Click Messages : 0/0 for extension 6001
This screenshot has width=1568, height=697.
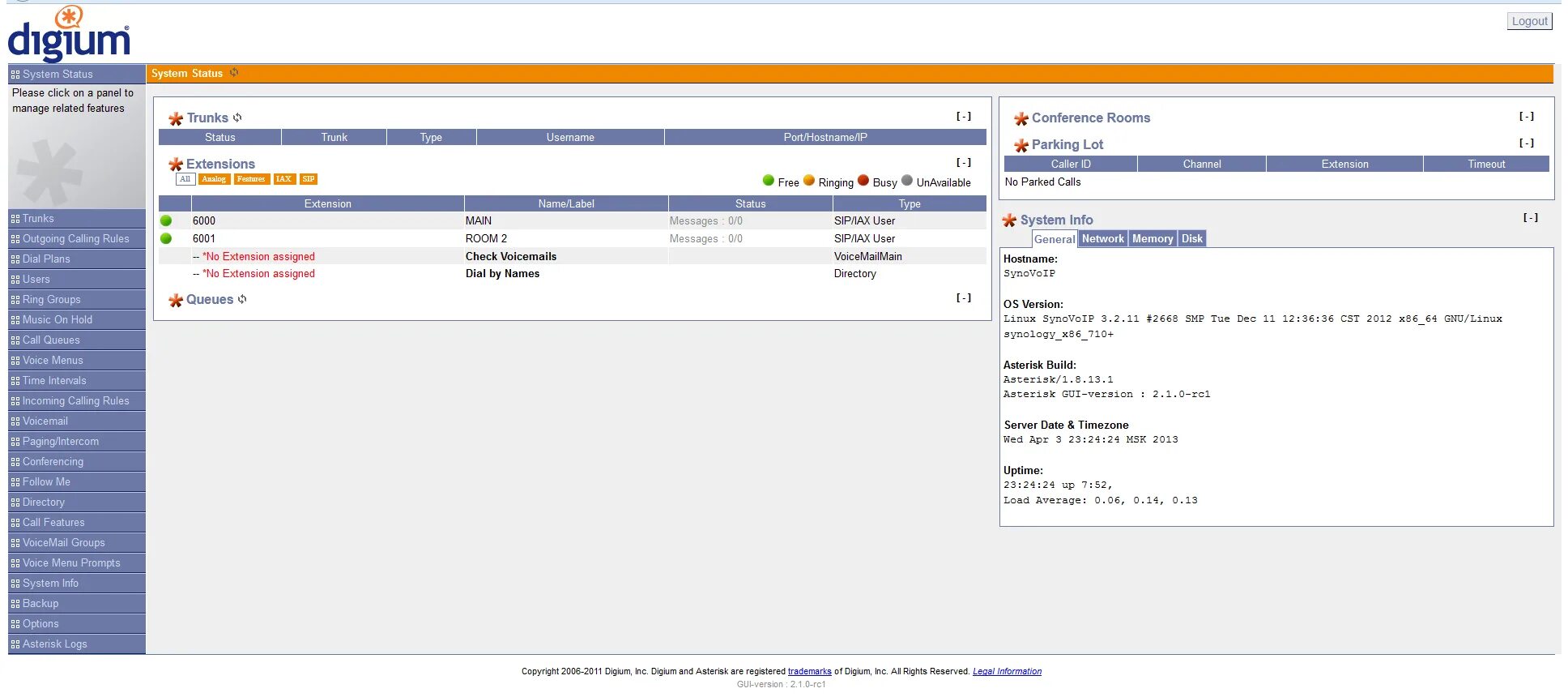[705, 238]
